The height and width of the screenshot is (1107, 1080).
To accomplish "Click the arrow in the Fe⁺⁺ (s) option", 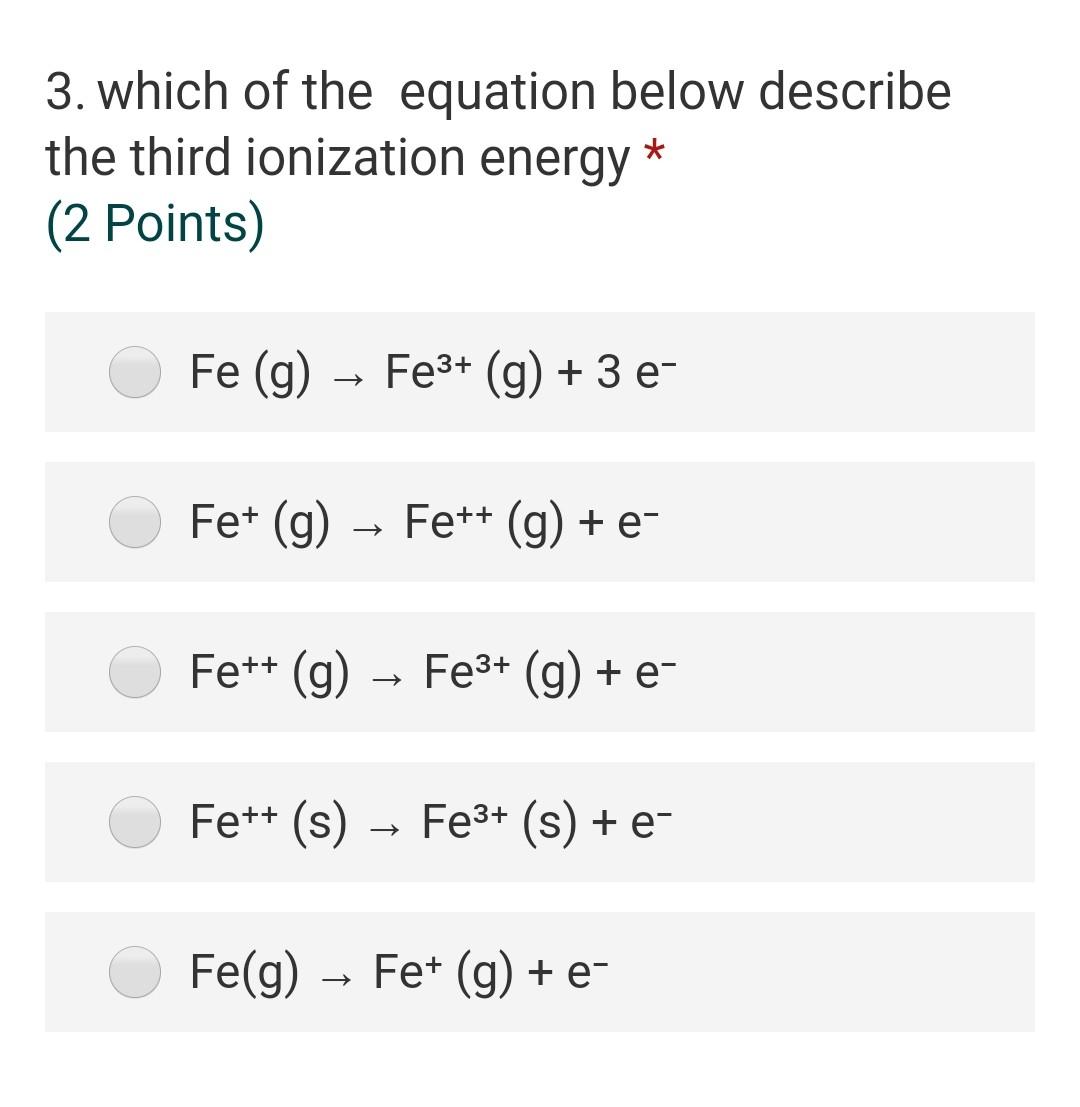I will point(385,830).
